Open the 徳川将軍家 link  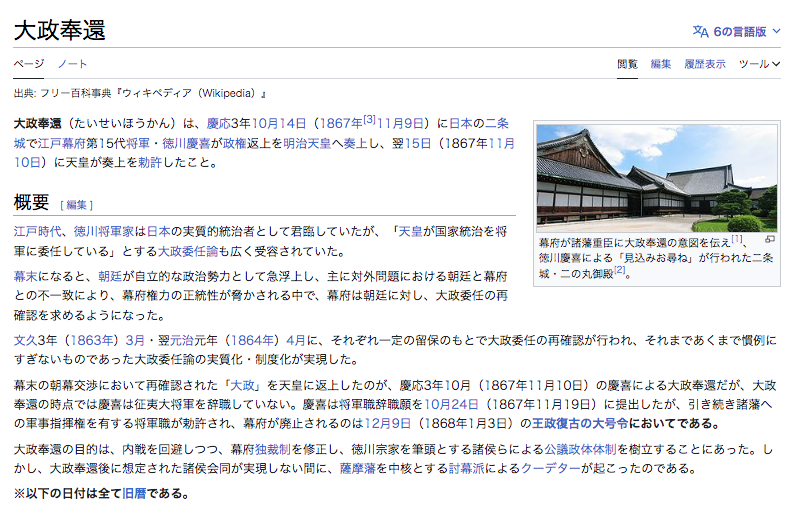[104, 232]
